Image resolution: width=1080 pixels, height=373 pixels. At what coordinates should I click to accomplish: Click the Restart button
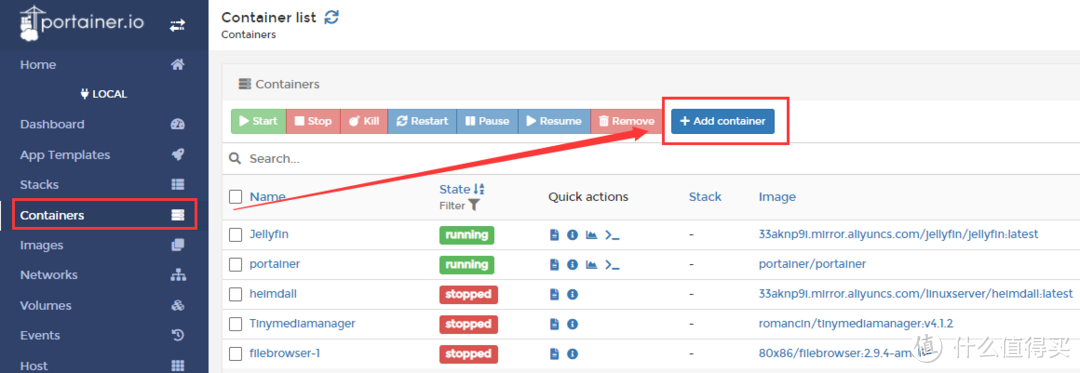(x=422, y=121)
